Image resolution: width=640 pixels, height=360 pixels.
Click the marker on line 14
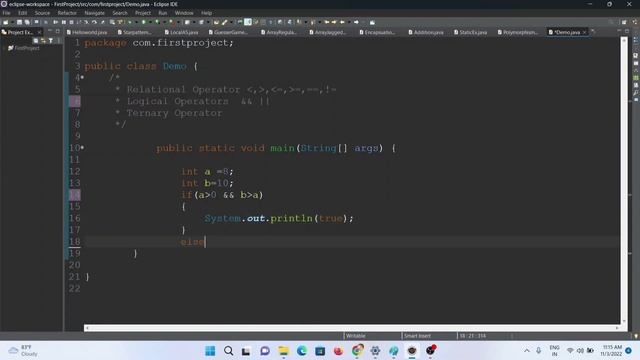click(75, 195)
